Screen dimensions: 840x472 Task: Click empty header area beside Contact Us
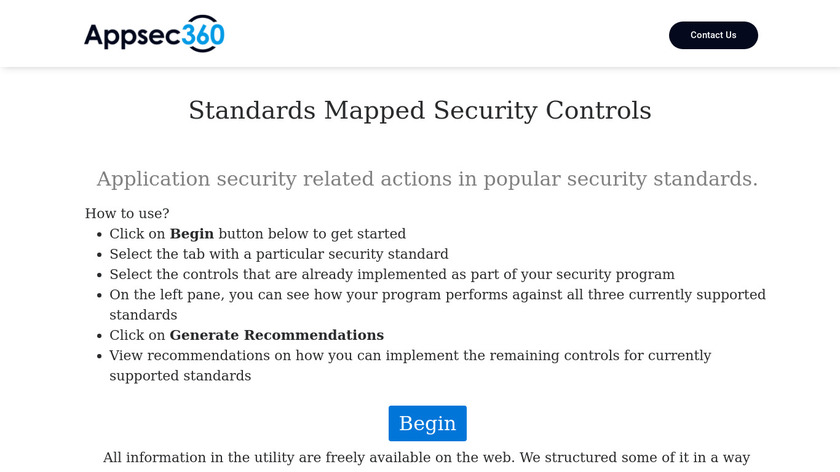[x=450, y=35]
